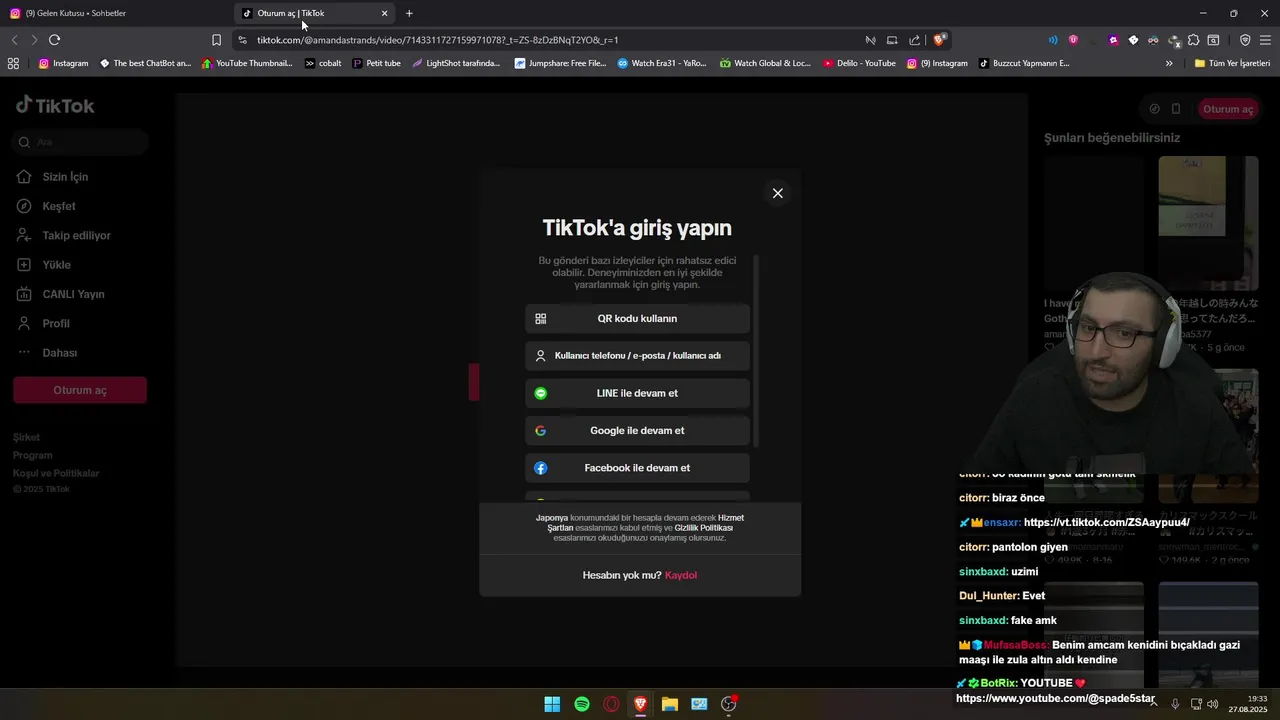Open LightShot bookmark
This screenshot has width=1280, height=720.
[455, 63]
